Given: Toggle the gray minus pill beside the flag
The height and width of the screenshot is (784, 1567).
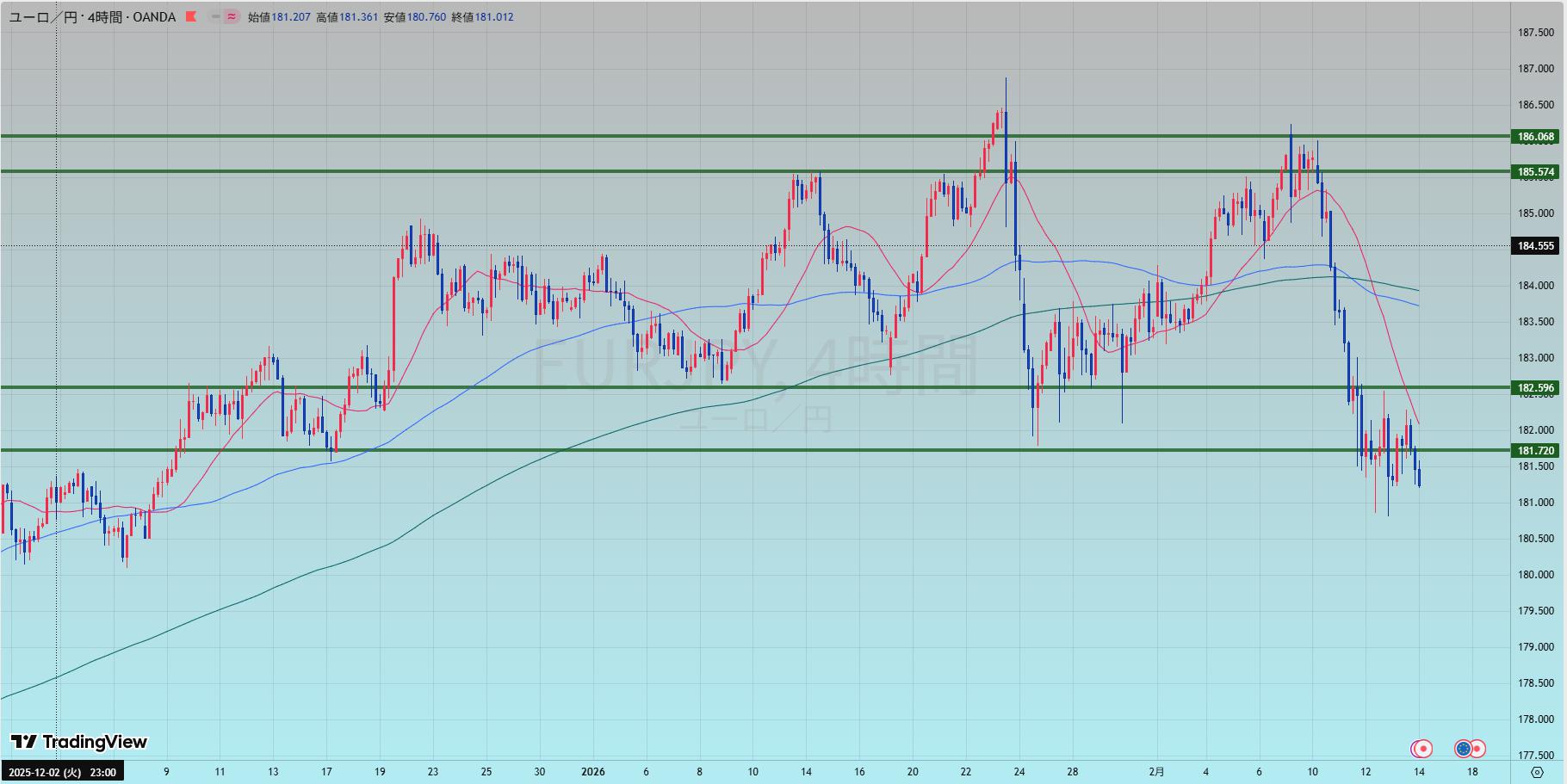Looking at the screenshot, I should 215,16.
